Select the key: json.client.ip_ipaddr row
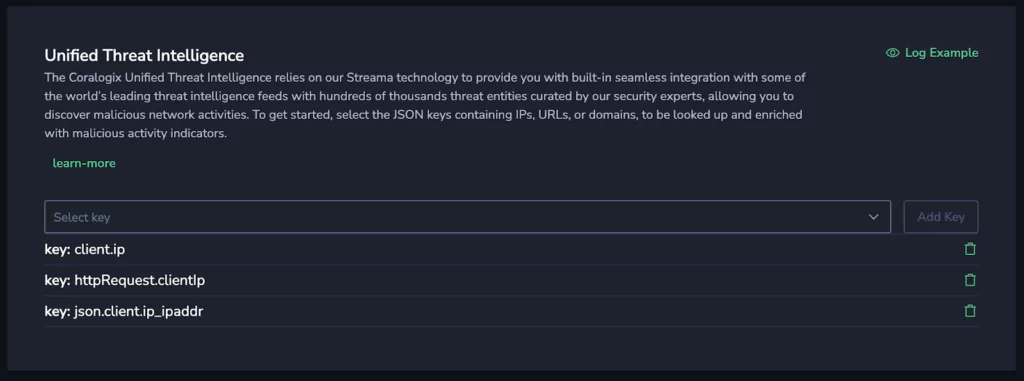This screenshot has width=1024, height=381. click(x=511, y=312)
